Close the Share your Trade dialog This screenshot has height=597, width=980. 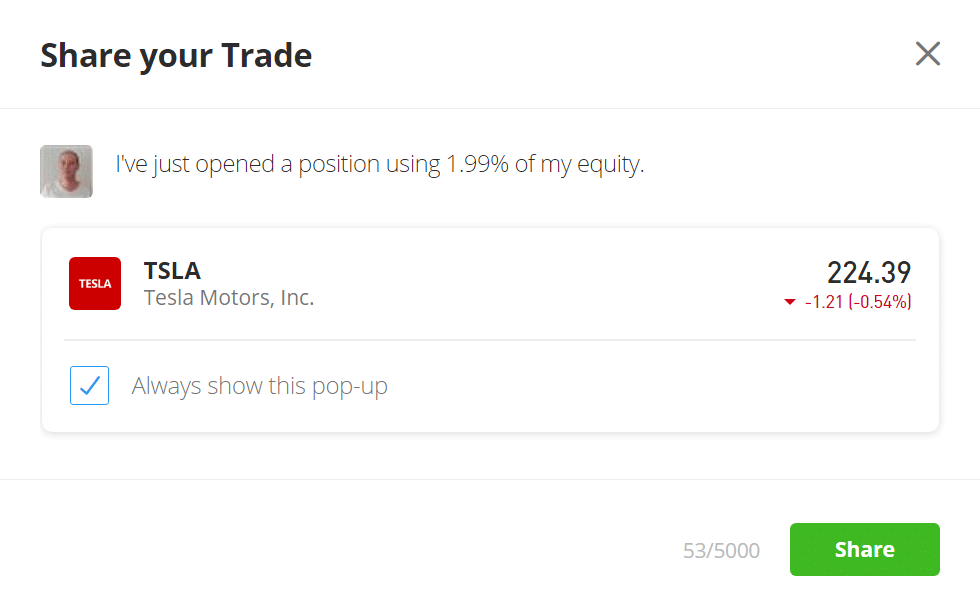tap(928, 54)
